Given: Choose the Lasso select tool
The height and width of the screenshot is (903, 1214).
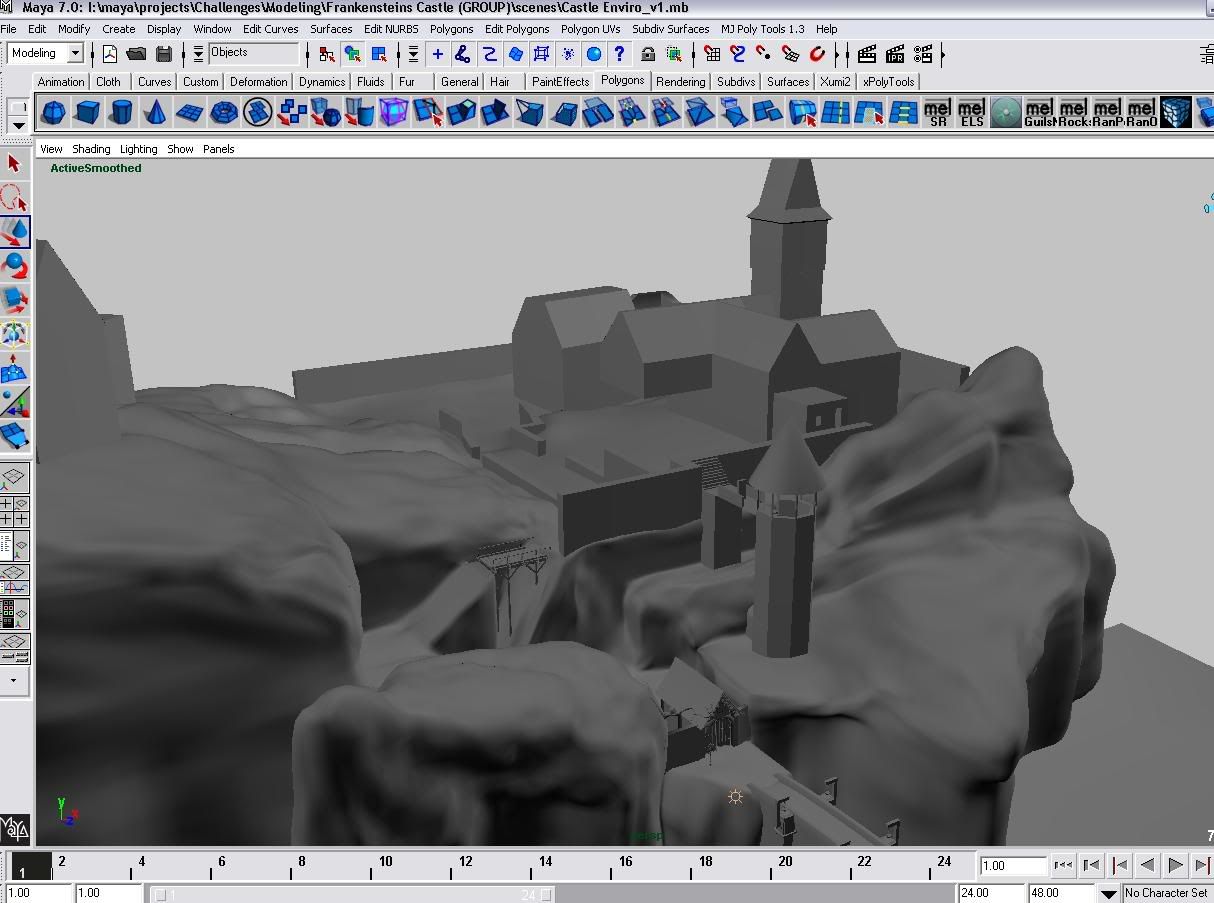Looking at the screenshot, I should (x=15, y=198).
